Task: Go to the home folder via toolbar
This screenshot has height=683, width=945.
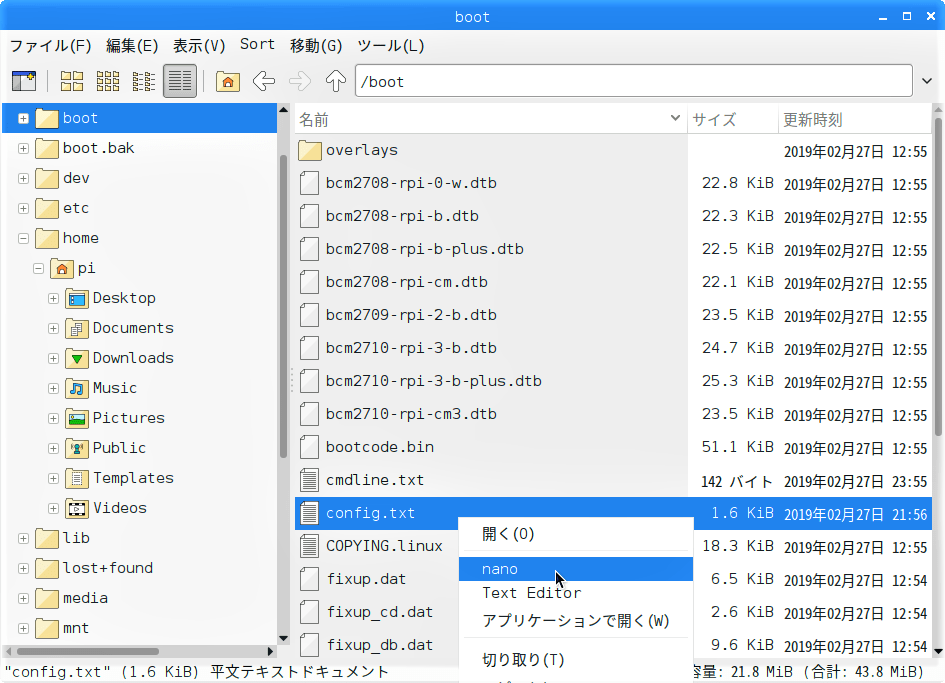Action: (x=228, y=81)
